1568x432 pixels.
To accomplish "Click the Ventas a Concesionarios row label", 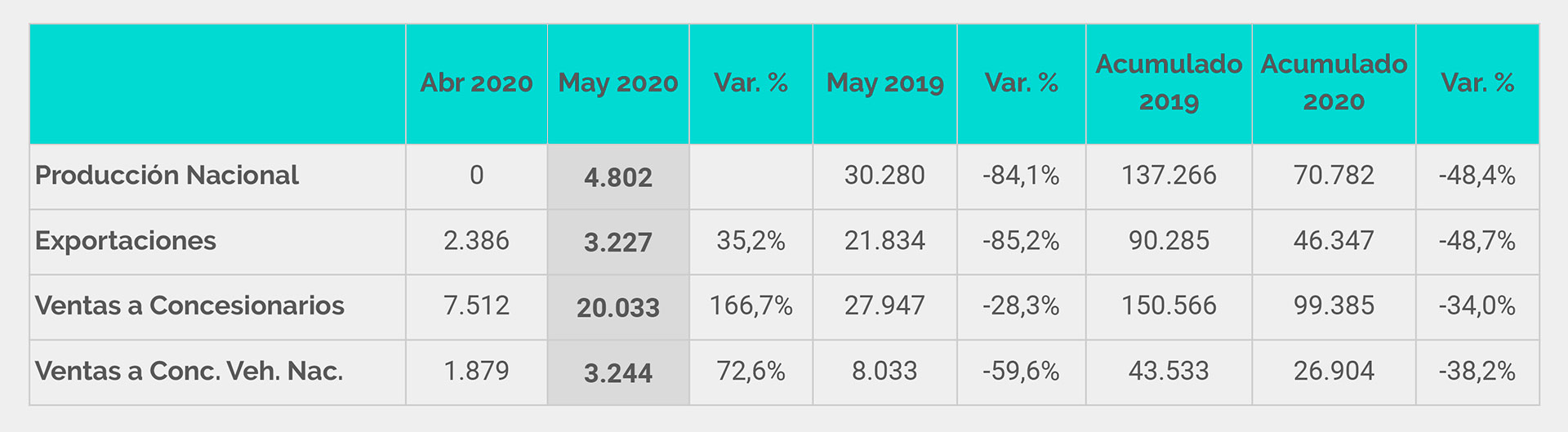I will 189,305.
